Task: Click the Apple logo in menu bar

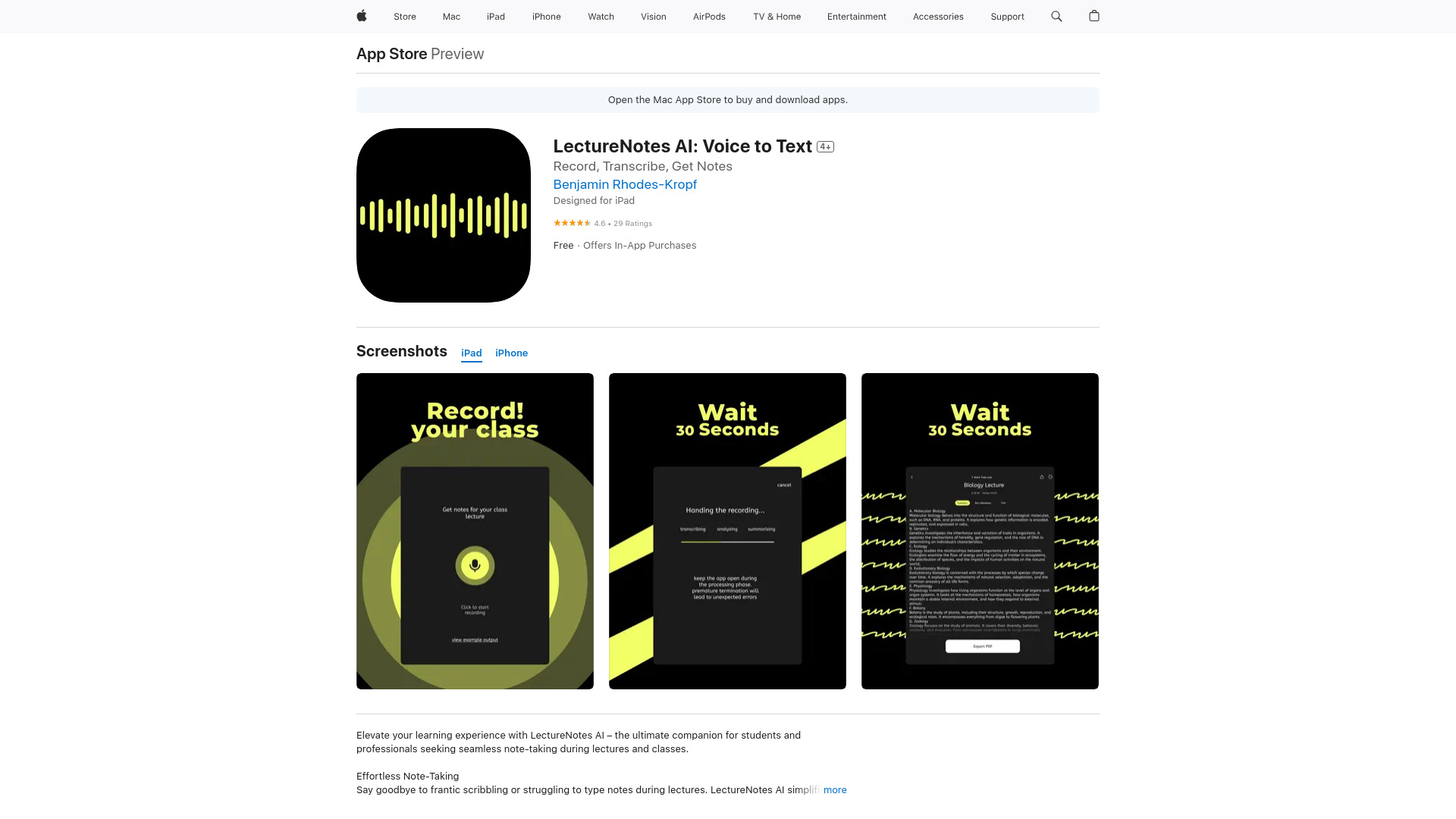Action: pos(362,16)
